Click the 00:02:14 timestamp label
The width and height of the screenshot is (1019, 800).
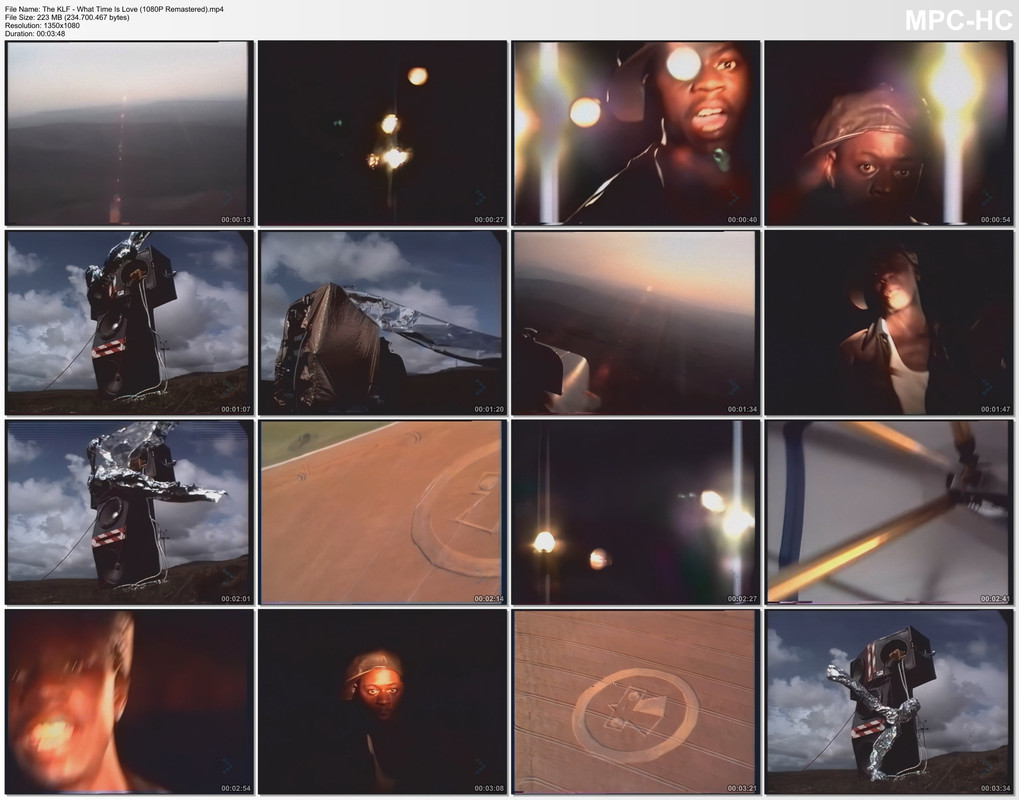point(489,599)
